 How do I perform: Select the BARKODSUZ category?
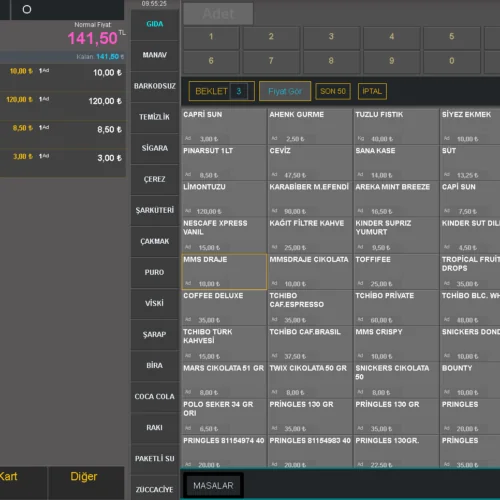(x=155, y=86)
